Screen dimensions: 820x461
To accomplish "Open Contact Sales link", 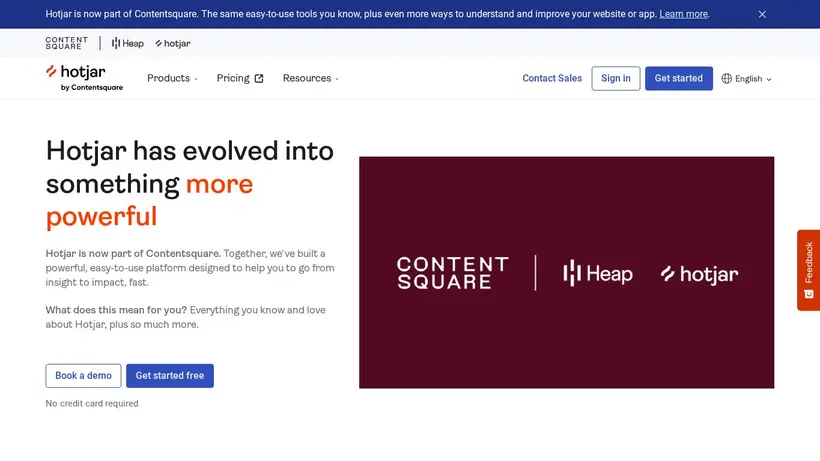I will [x=552, y=78].
